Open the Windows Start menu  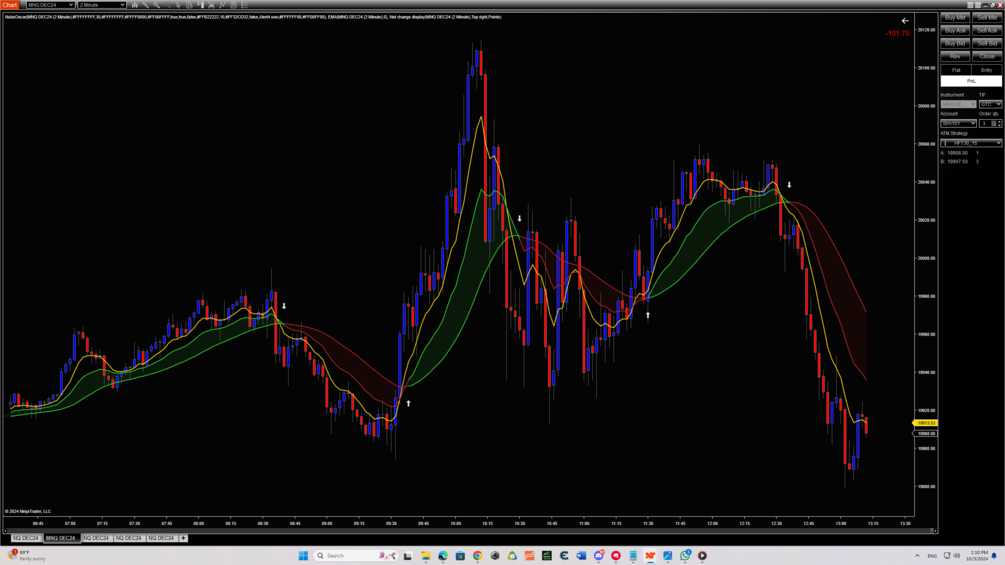click(x=303, y=555)
